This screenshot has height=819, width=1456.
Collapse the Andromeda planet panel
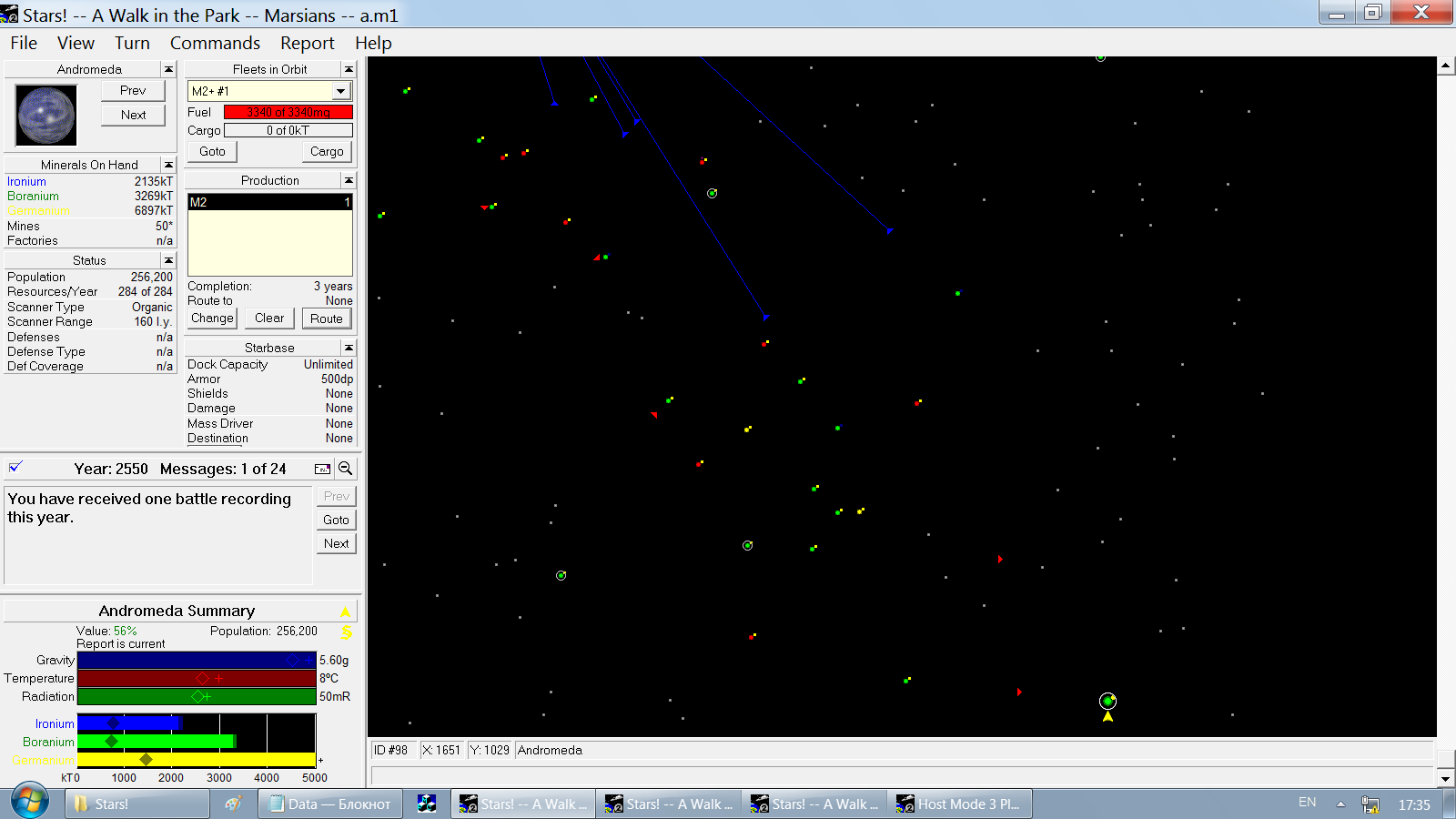point(168,69)
